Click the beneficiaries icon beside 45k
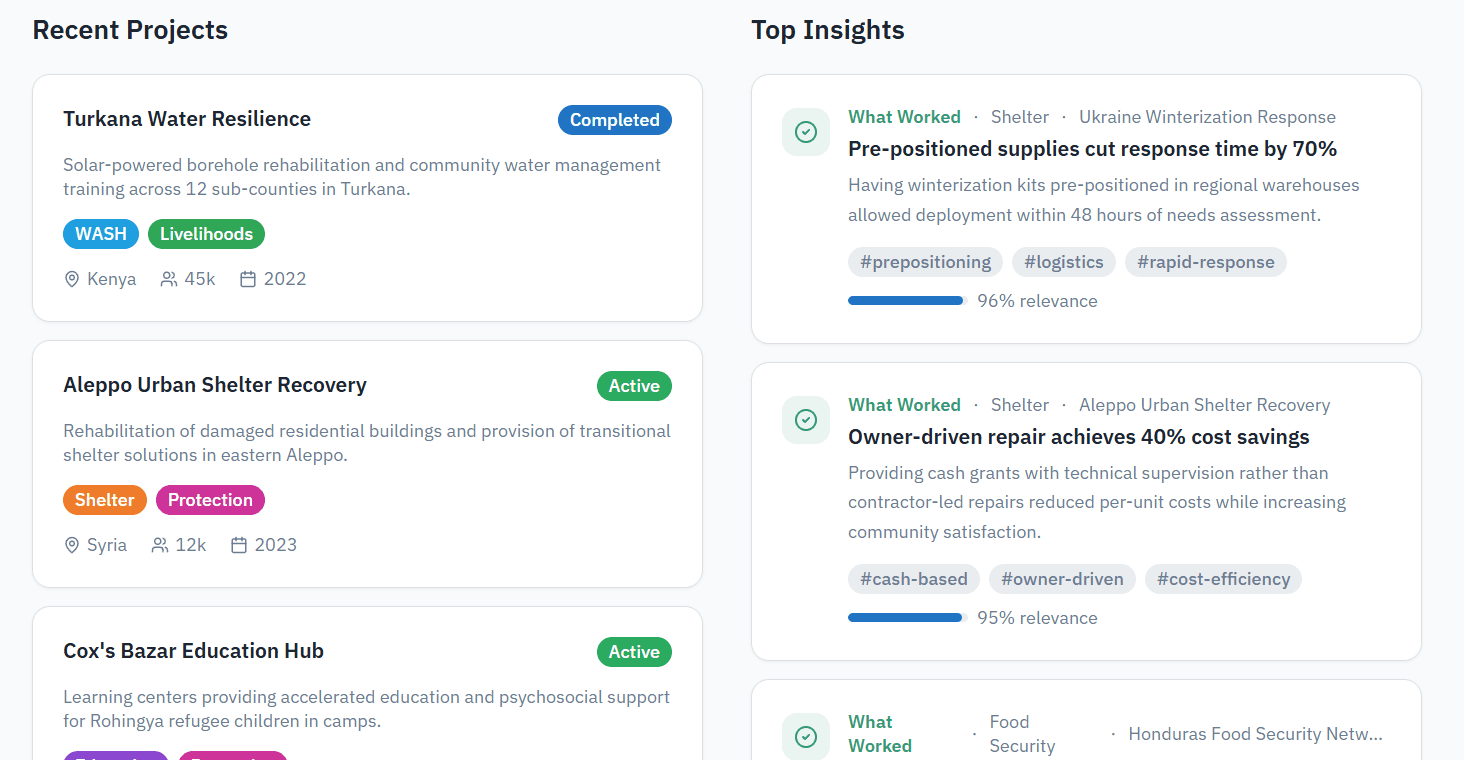The height and width of the screenshot is (760, 1464). pos(167,279)
